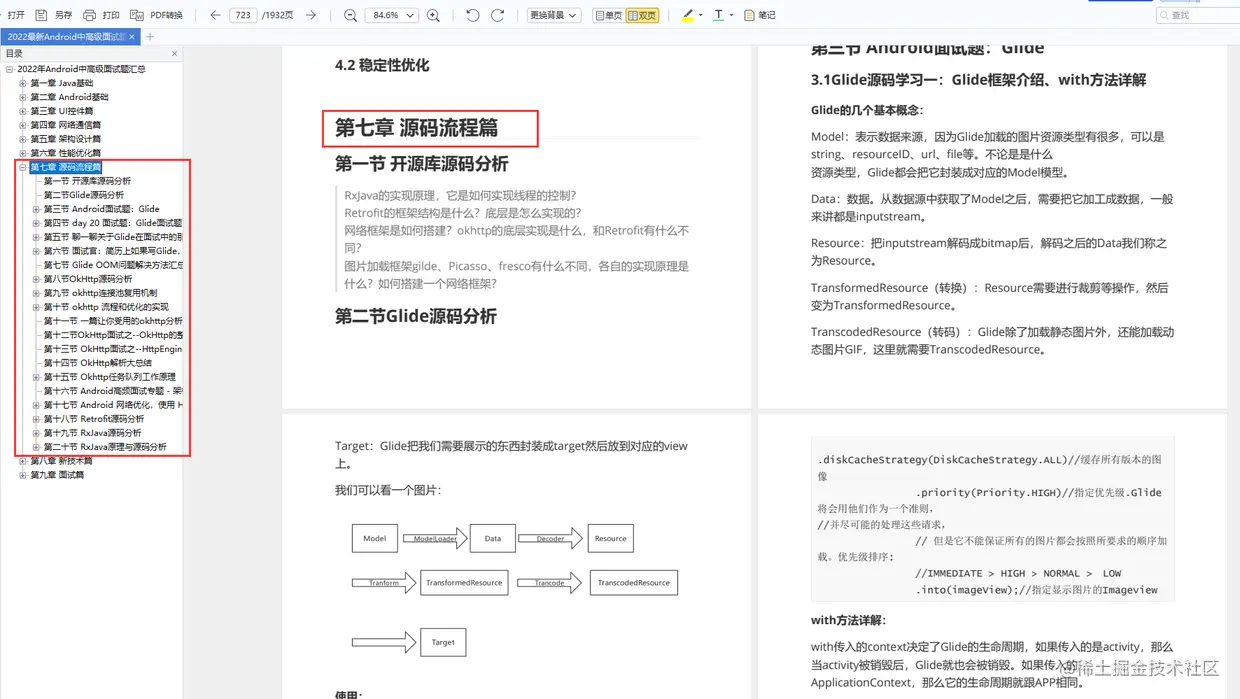Click the 第七章 源码流程篇 page heading
Image resolution: width=1240 pixels, height=699 pixels.
[x=417, y=128]
